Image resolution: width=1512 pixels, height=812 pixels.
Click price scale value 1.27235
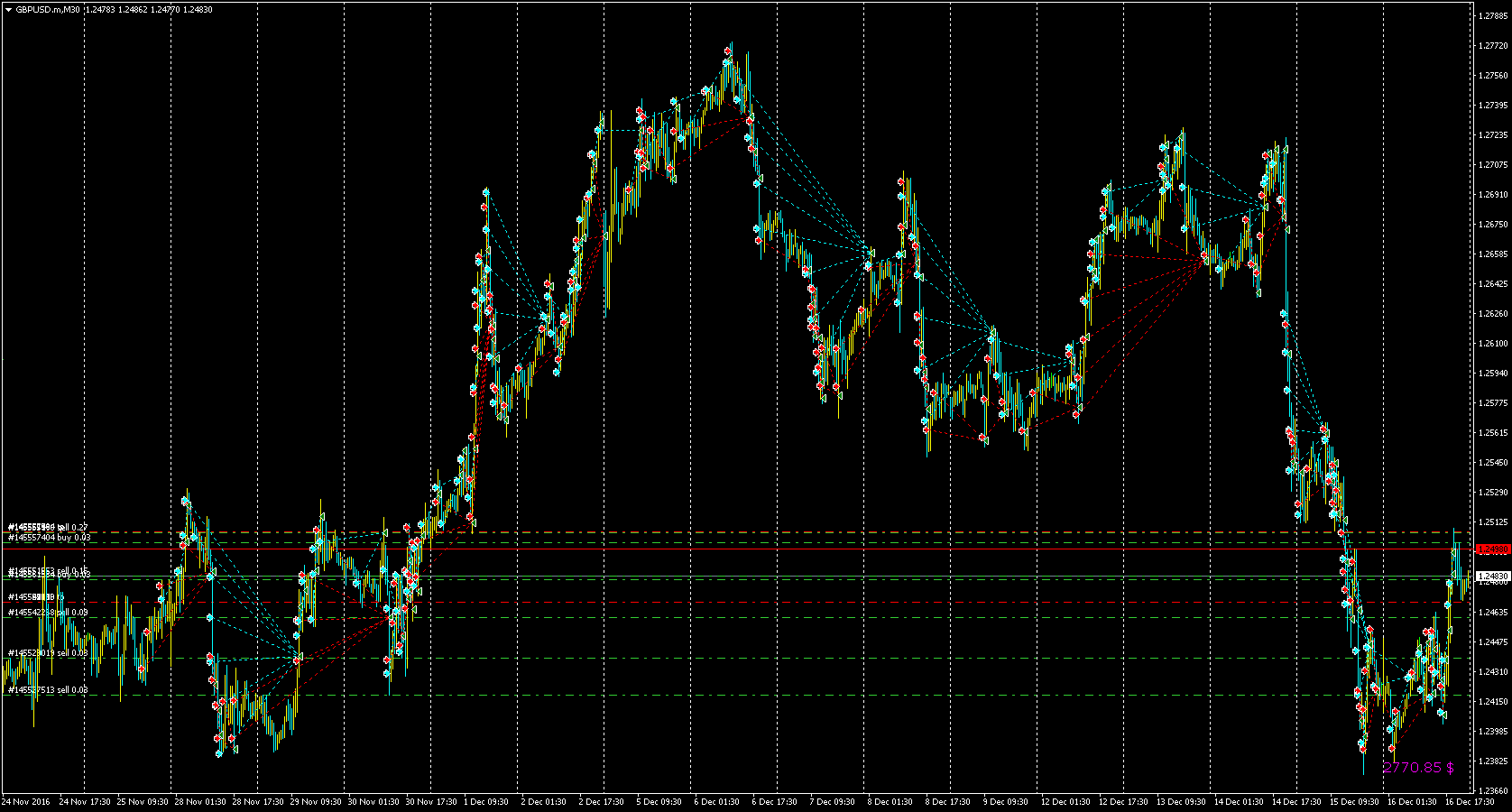(x=1494, y=135)
